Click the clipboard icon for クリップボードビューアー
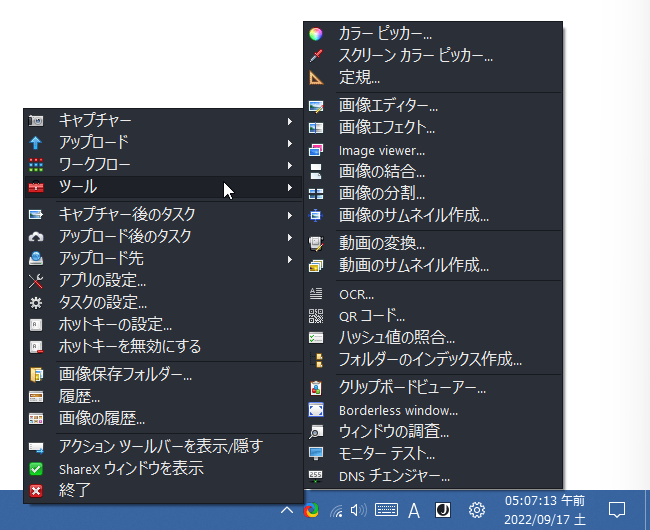The image size is (650, 530). (316, 387)
